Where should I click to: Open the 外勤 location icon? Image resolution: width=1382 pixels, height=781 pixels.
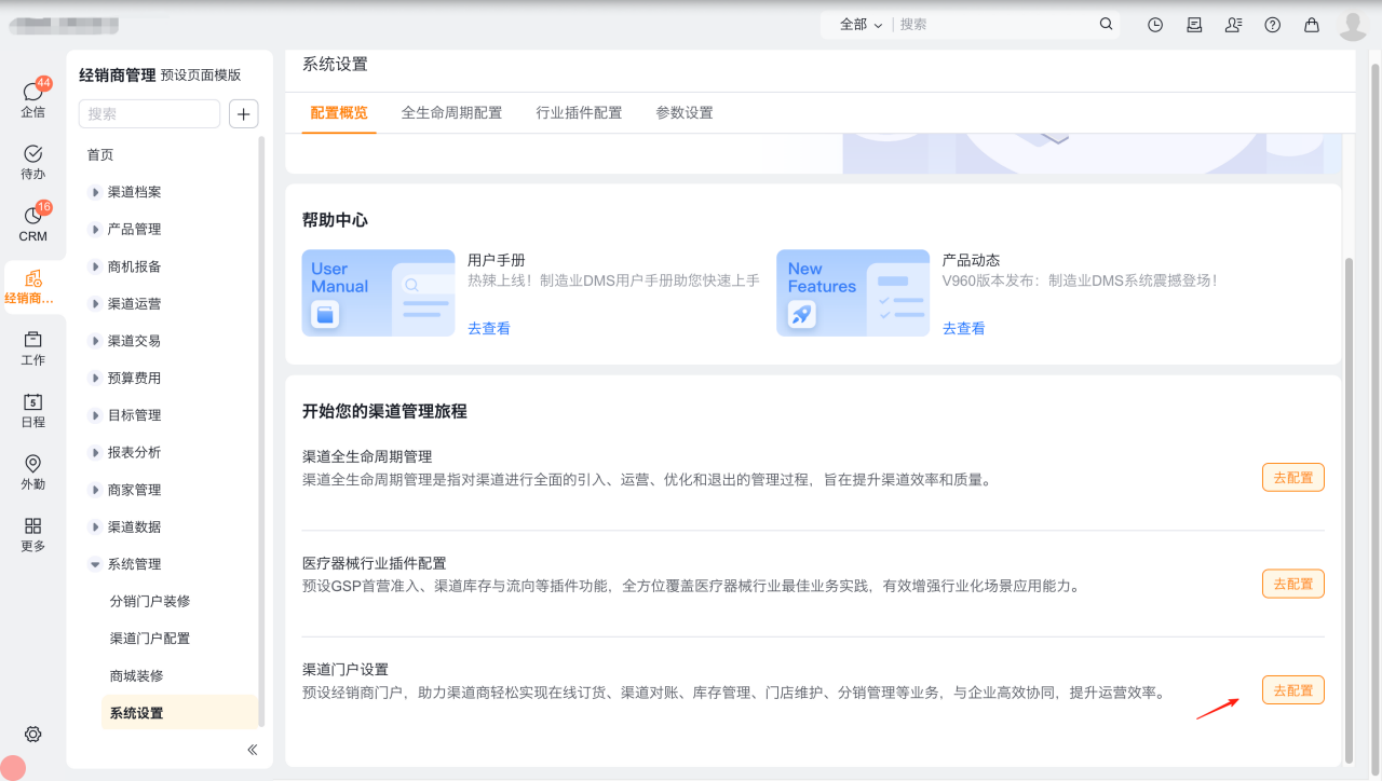pos(33,471)
